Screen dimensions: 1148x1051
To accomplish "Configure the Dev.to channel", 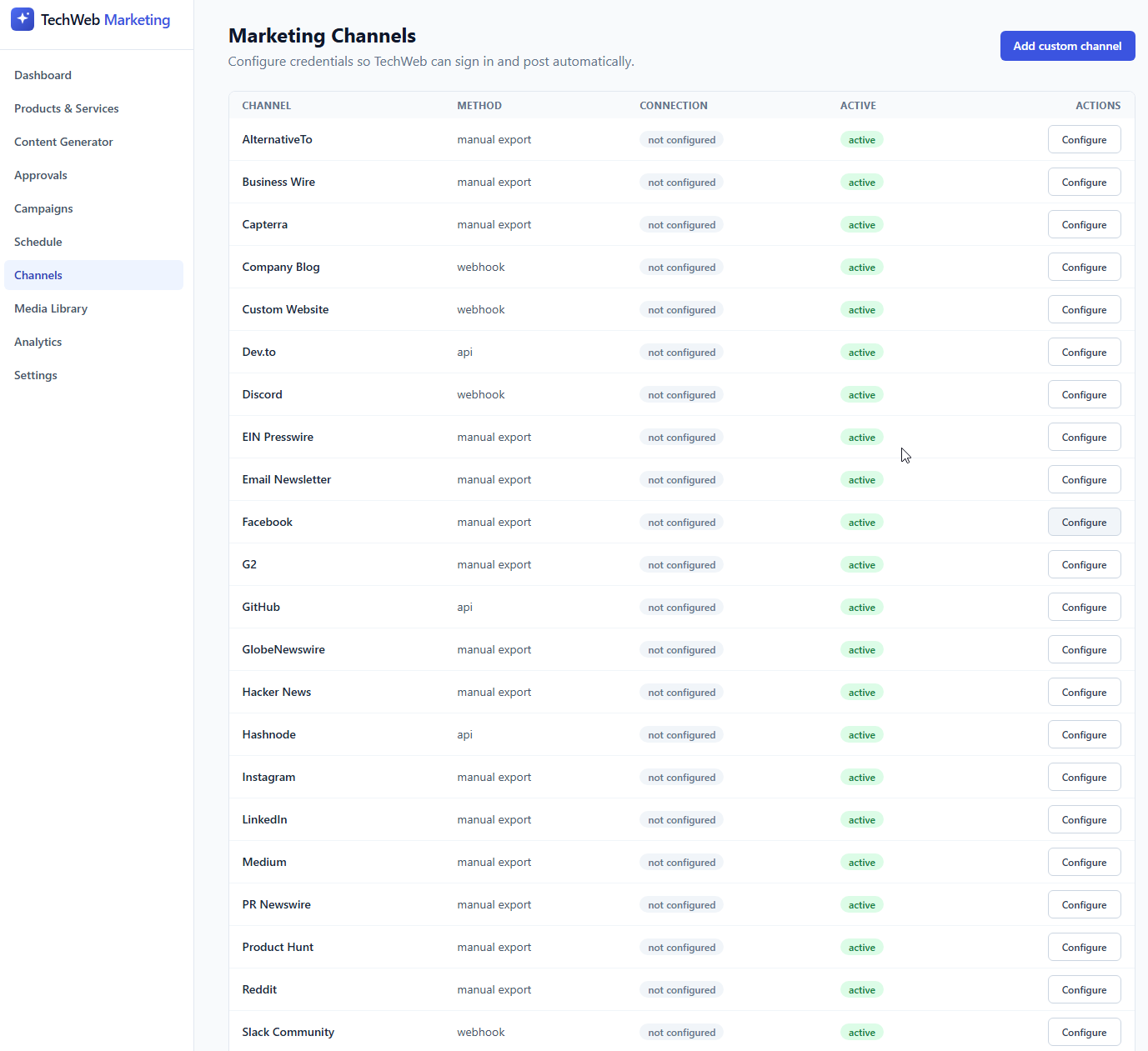I will tap(1084, 353).
